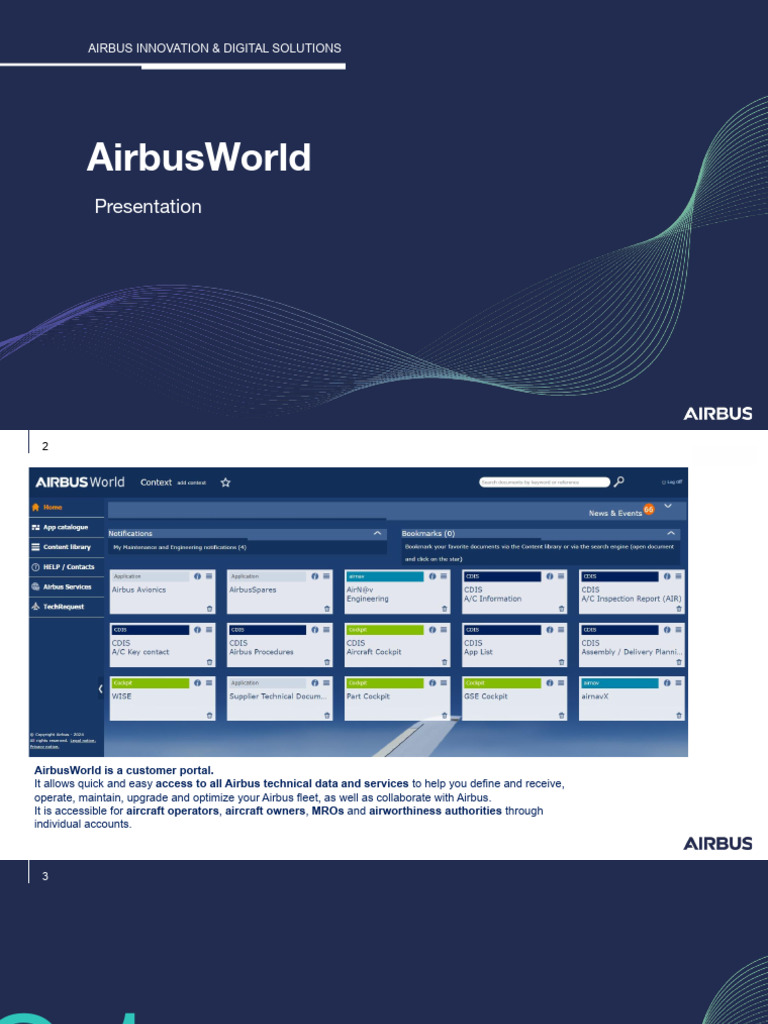Click the document search input field
Viewport: 768px width, 1024px height.
click(545, 482)
